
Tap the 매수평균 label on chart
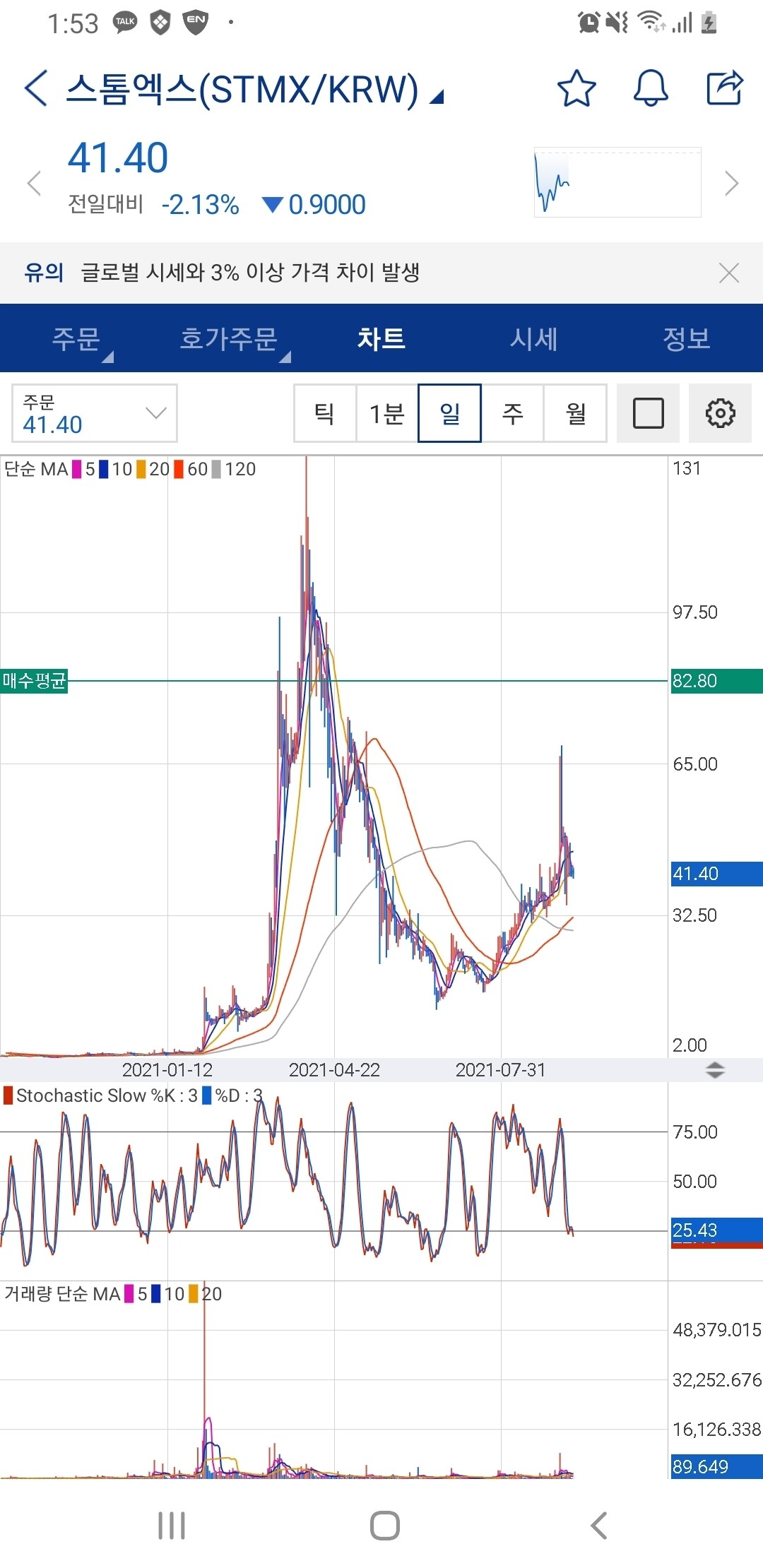pos(34,681)
